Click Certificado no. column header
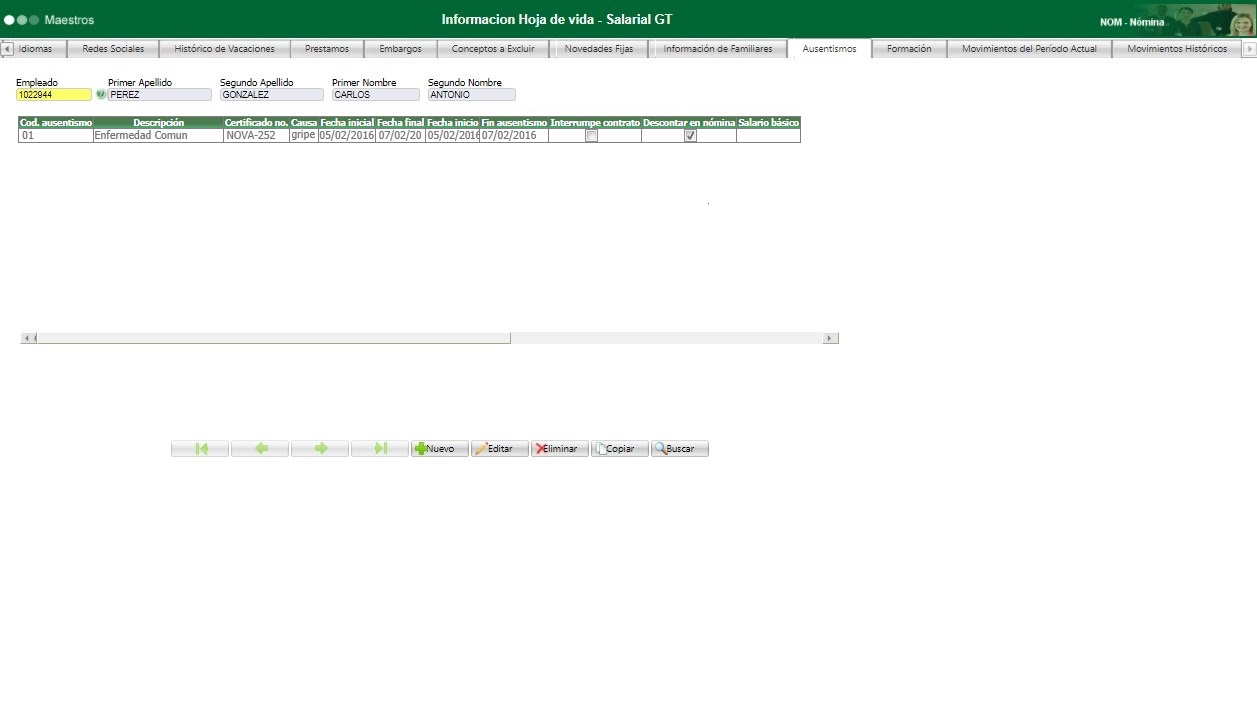Viewport: 1257px width, 704px height. point(256,122)
